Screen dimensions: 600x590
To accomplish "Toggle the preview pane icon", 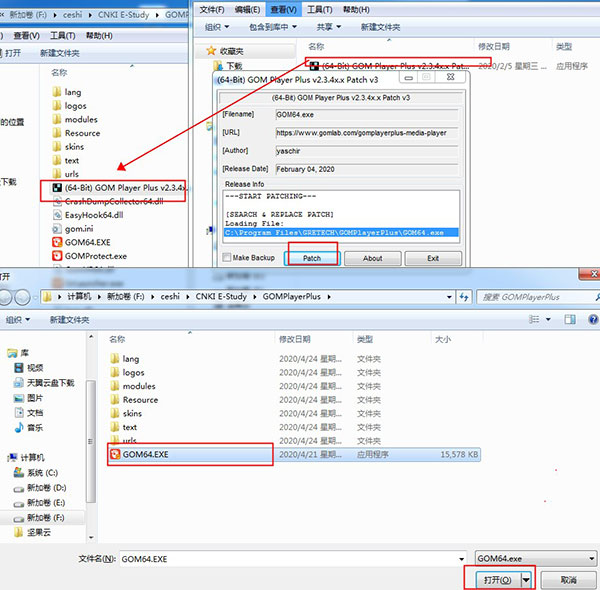I will (x=570, y=319).
